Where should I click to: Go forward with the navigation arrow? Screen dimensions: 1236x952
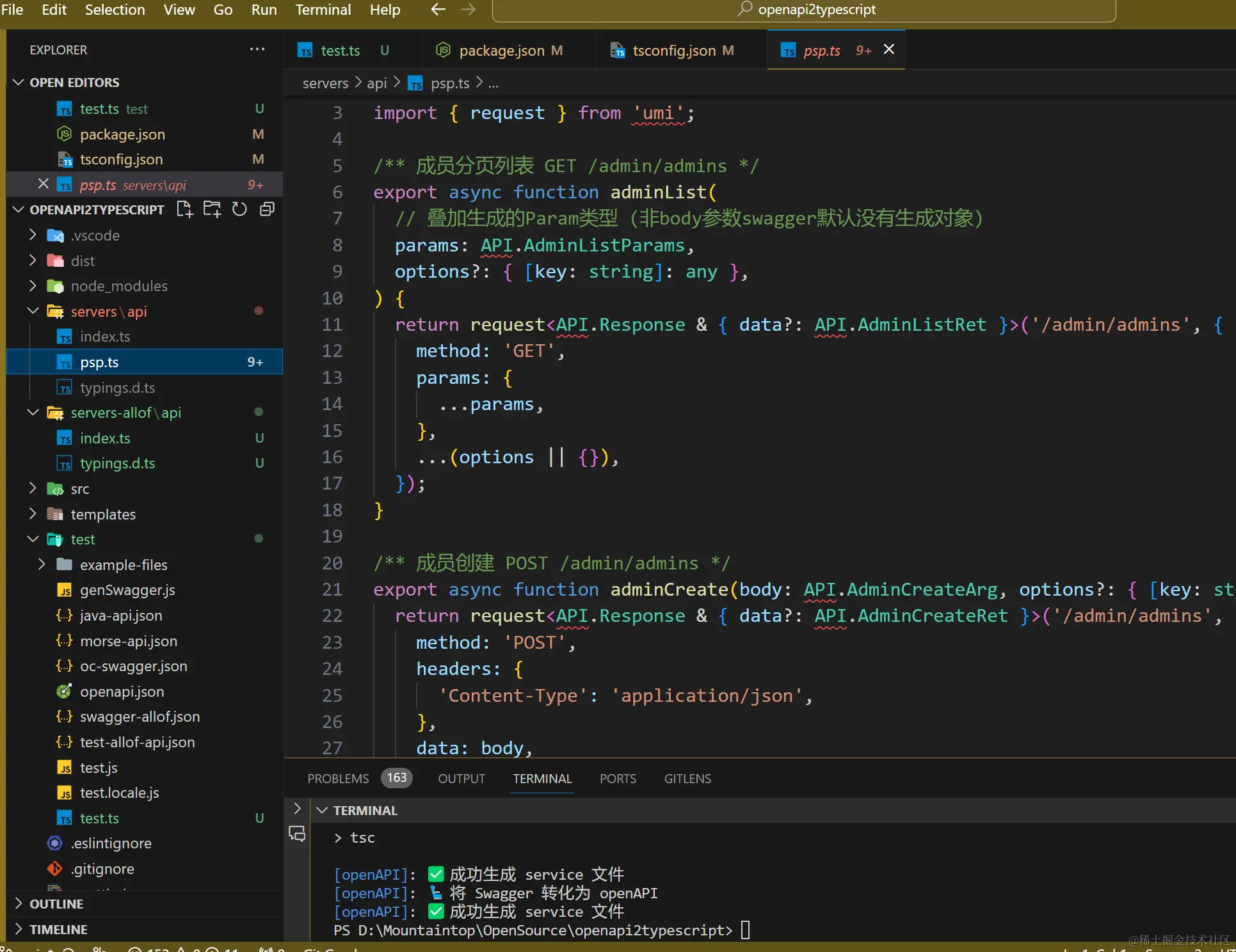(469, 10)
